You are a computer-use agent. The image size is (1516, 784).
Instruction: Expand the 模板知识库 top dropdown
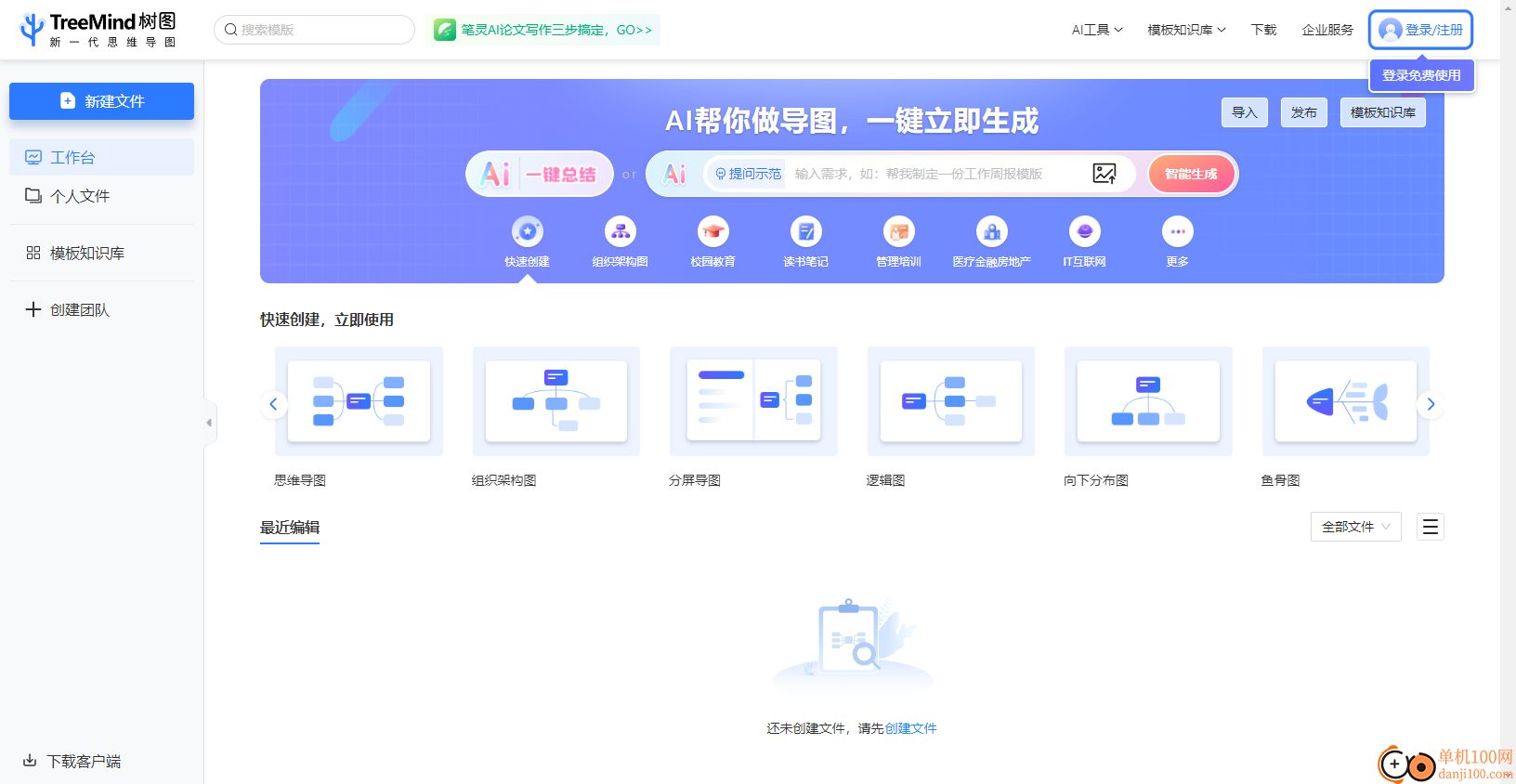coord(1186,30)
